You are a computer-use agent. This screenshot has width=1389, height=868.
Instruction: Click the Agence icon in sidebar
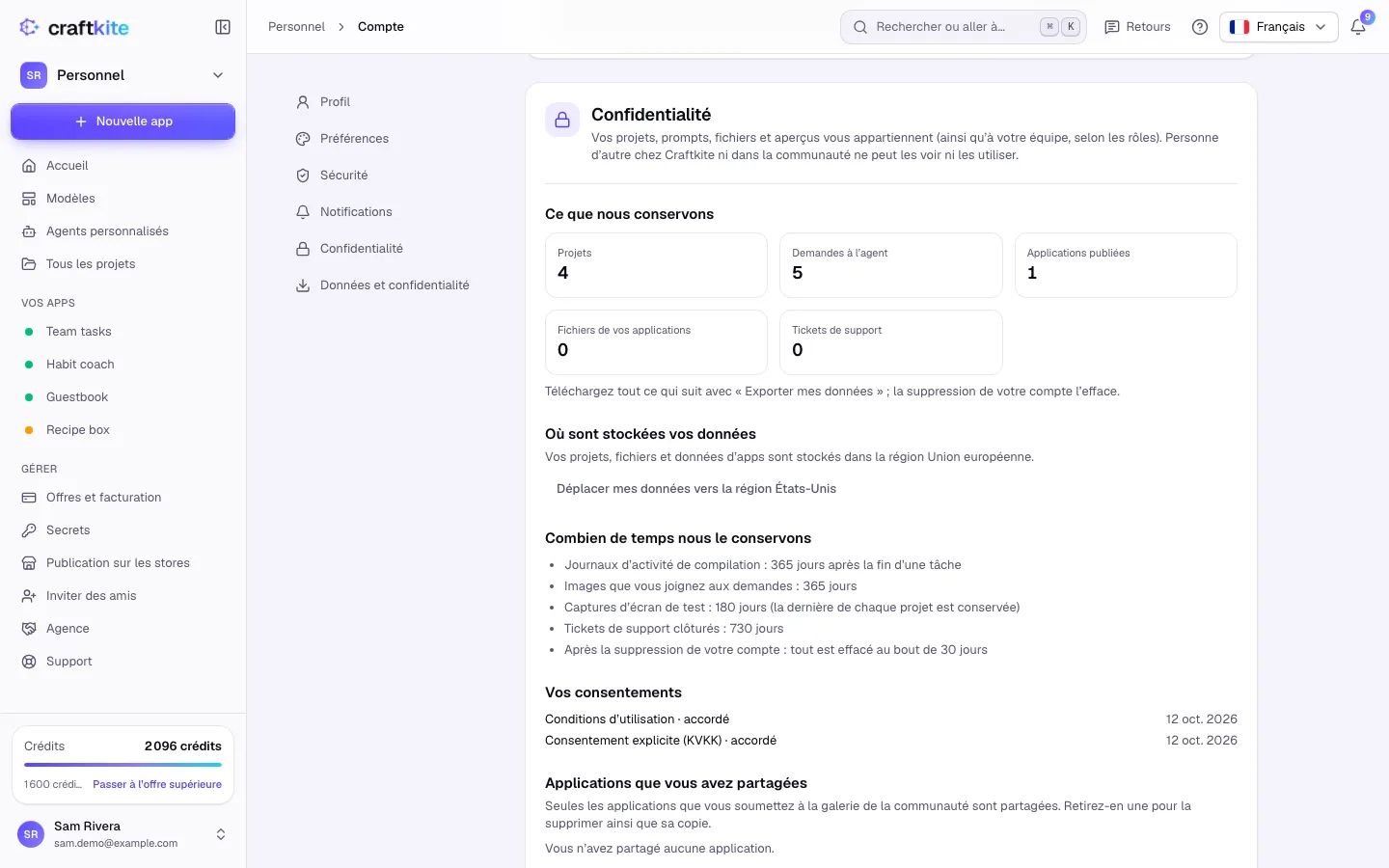29,629
